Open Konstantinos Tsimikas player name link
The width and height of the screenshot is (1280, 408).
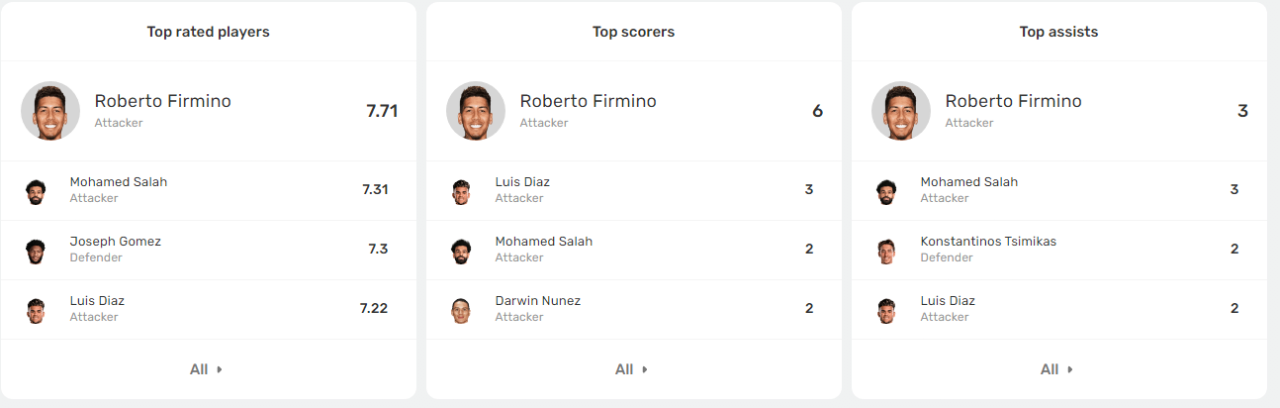coord(988,241)
